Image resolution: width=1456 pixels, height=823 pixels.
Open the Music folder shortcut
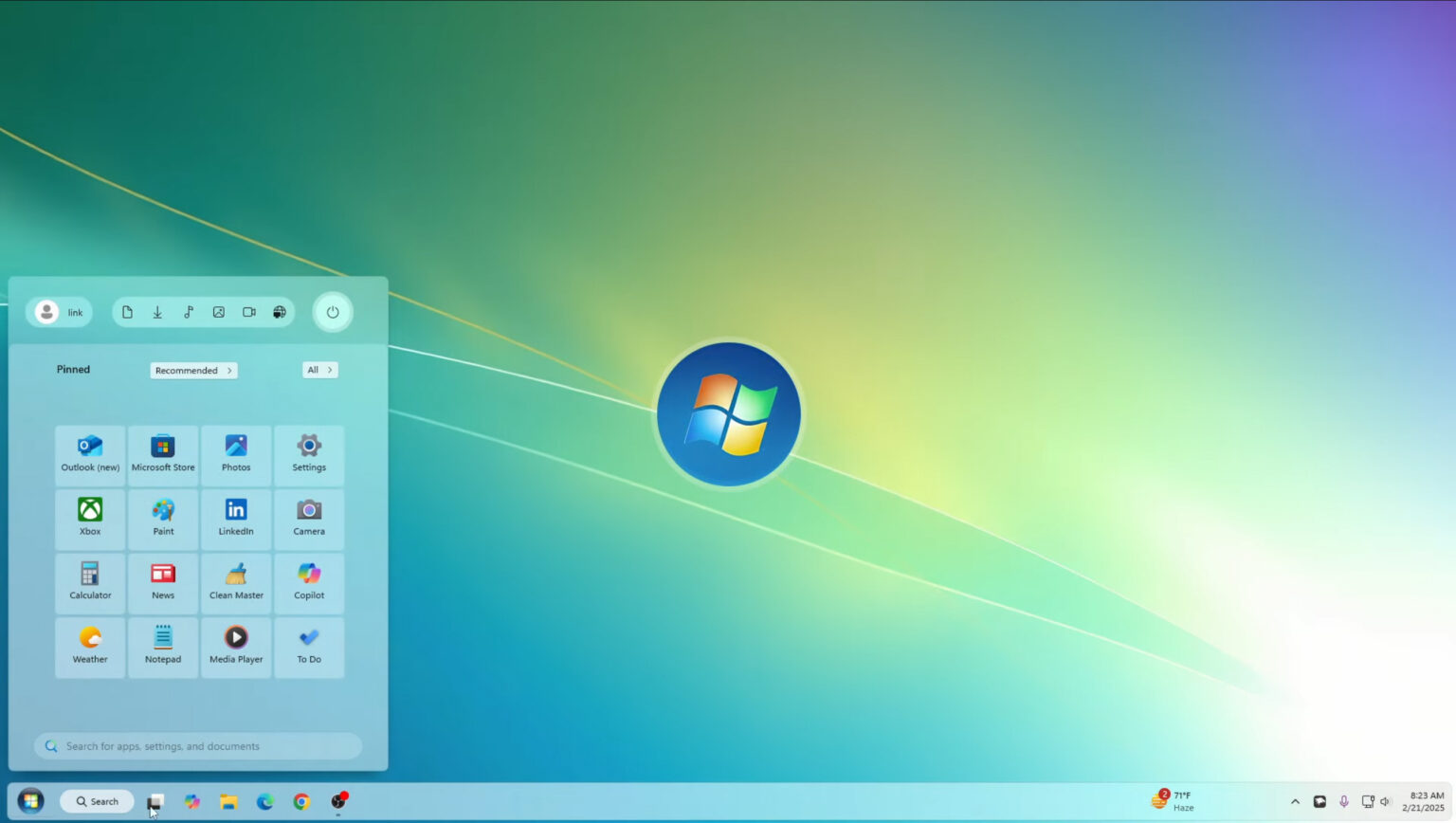point(189,312)
